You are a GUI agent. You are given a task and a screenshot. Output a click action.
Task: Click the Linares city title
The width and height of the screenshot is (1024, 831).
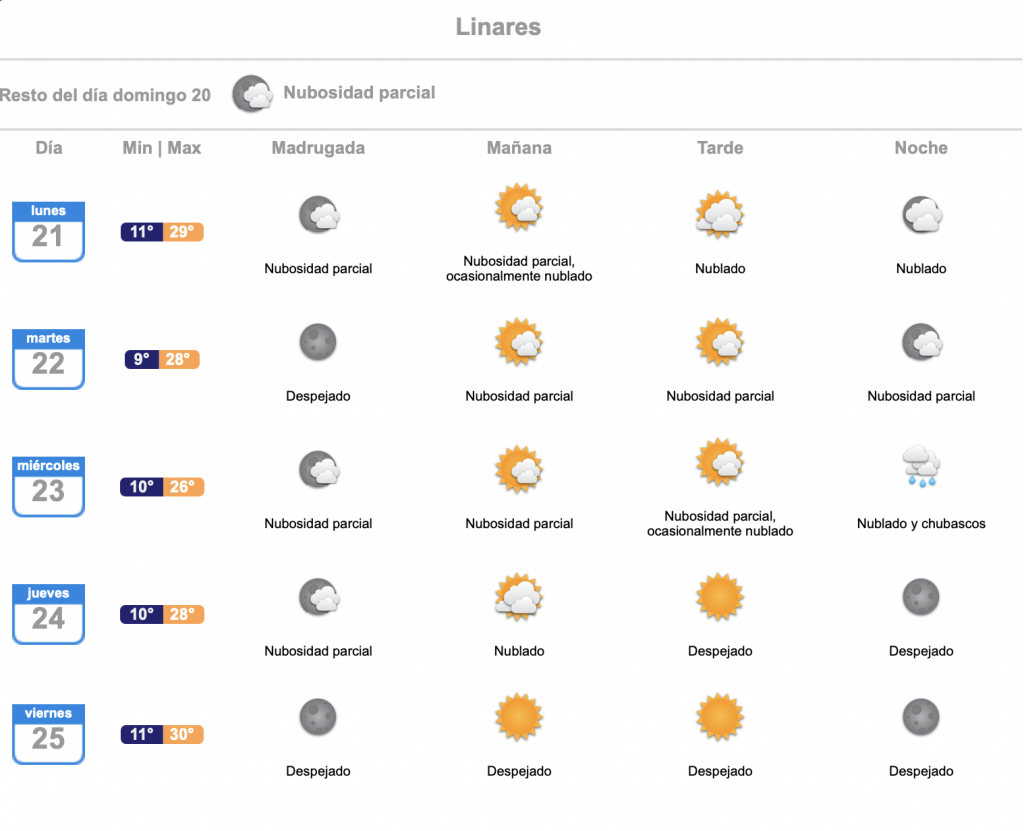point(498,27)
